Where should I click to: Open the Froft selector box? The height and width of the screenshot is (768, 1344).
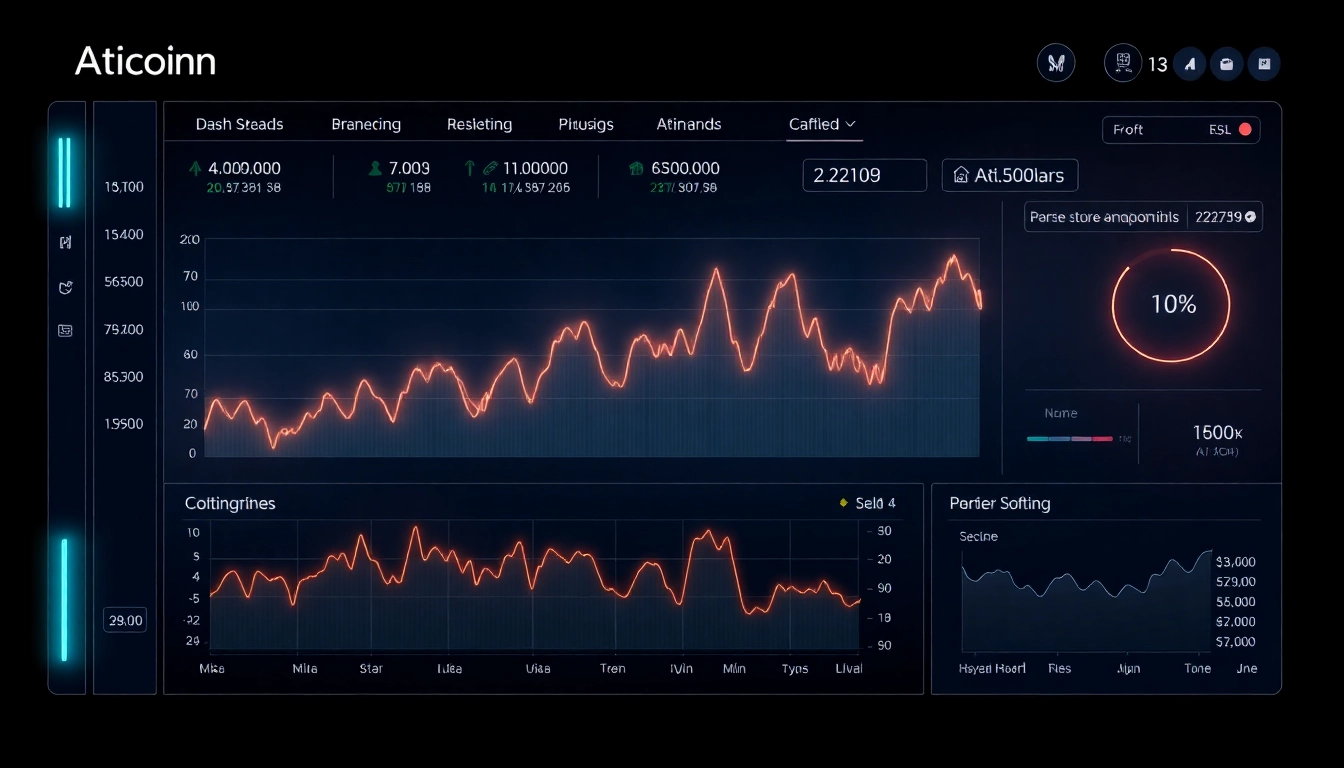[1180, 130]
